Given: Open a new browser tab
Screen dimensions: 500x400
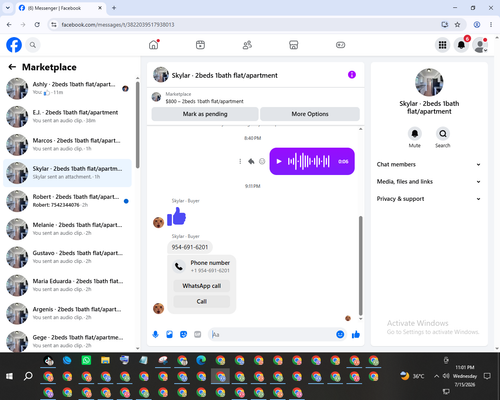Looking at the screenshot, I should 114,8.
